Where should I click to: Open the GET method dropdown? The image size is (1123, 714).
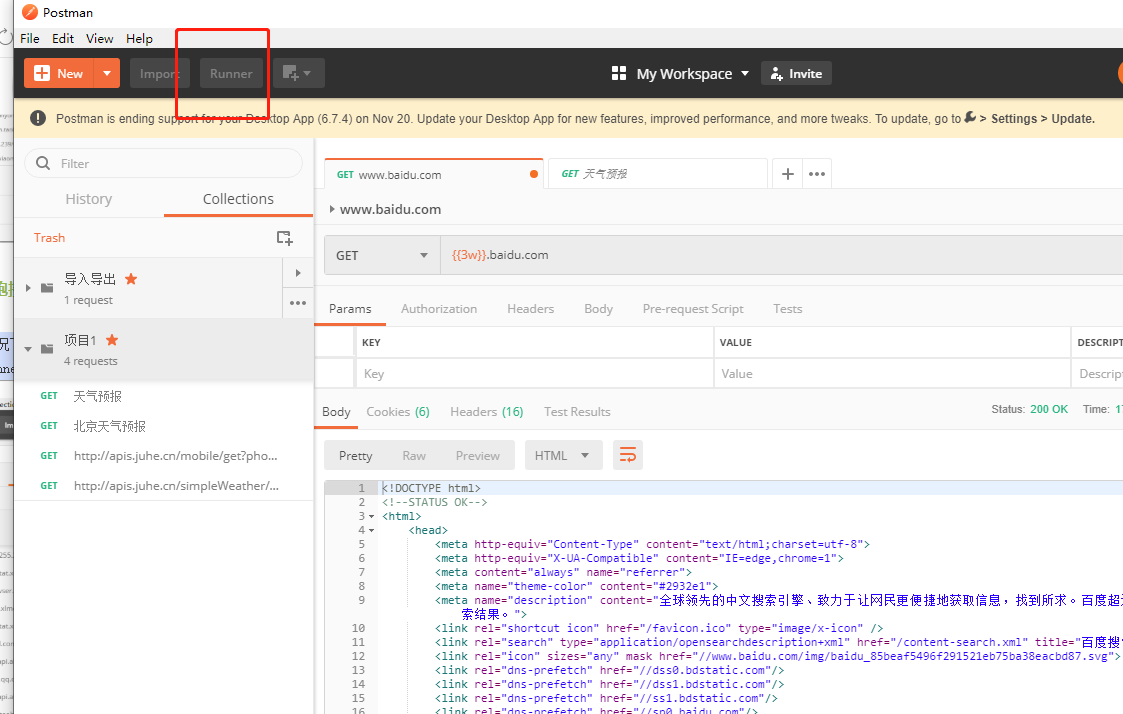tap(382, 255)
